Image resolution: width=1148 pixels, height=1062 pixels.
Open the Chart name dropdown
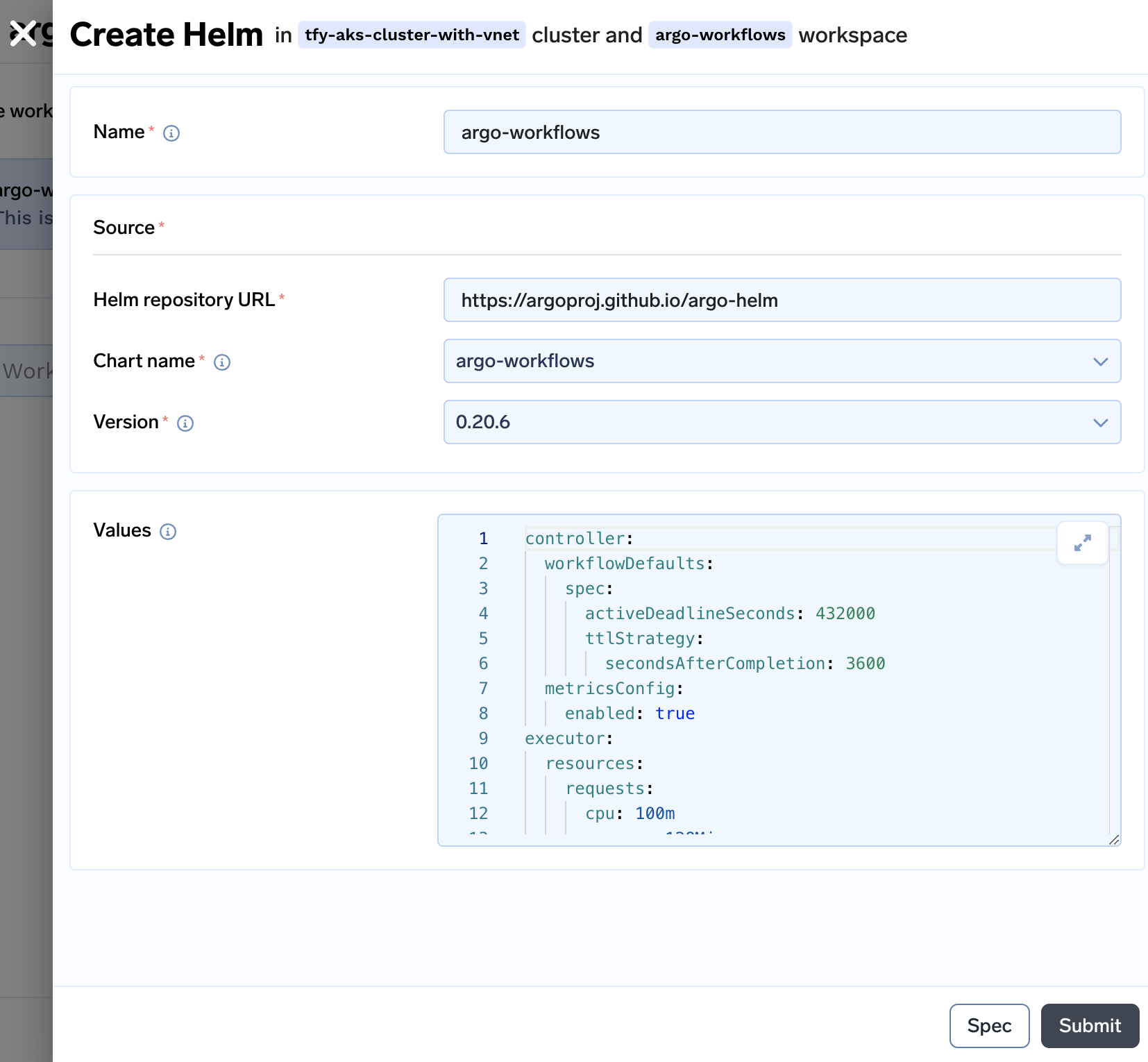pyautogui.click(x=782, y=361)
